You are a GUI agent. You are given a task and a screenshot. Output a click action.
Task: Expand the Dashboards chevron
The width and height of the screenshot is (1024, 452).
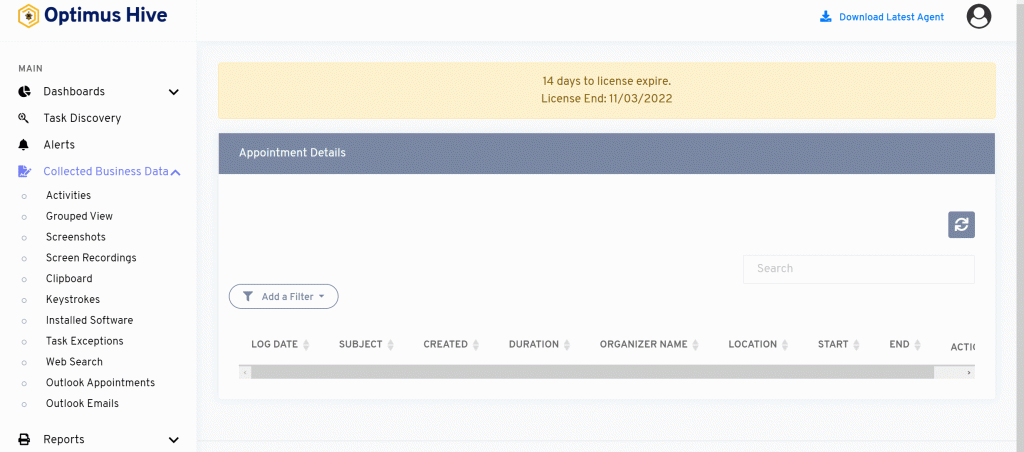(x=174, y=92)
